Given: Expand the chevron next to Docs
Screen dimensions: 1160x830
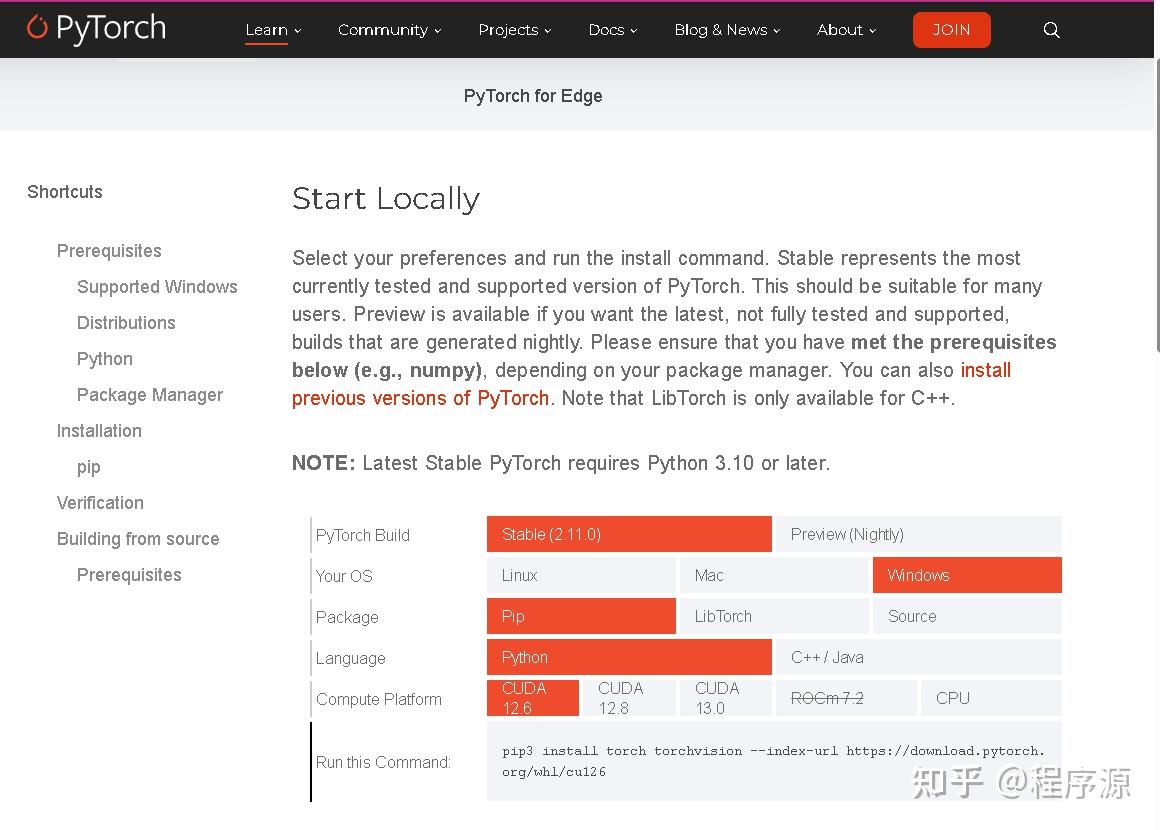Looking at the screenshot, I should coord(633,31).
